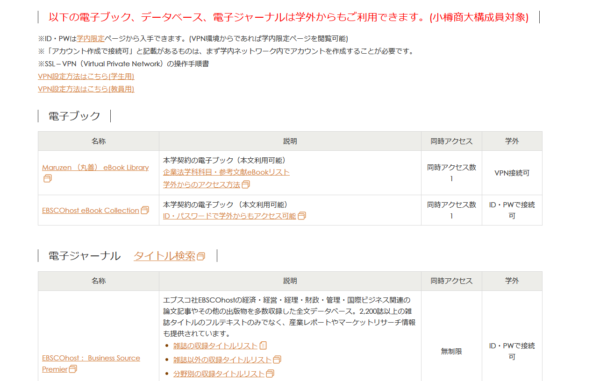Click new-window icon after 学外からのアクセス方法
This screenshot has height=381, width=600.
246,185
